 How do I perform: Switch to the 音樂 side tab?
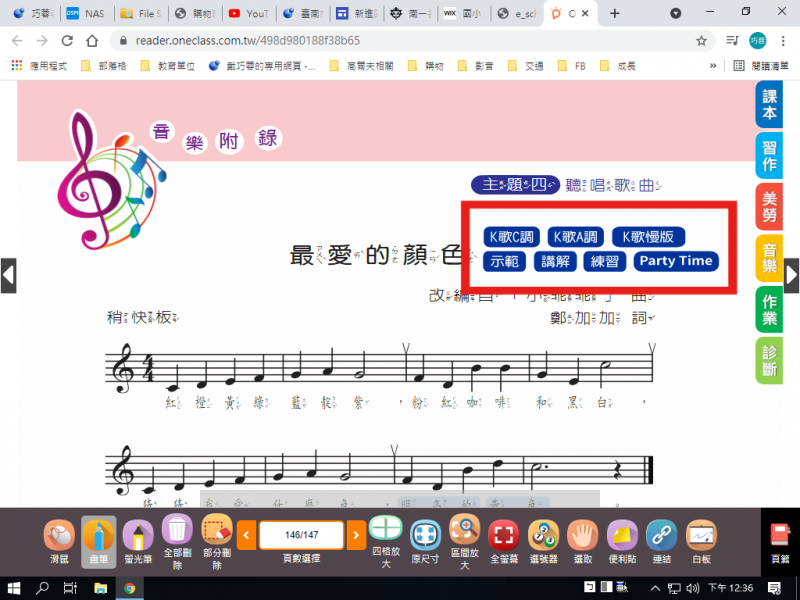click(769, 257)
